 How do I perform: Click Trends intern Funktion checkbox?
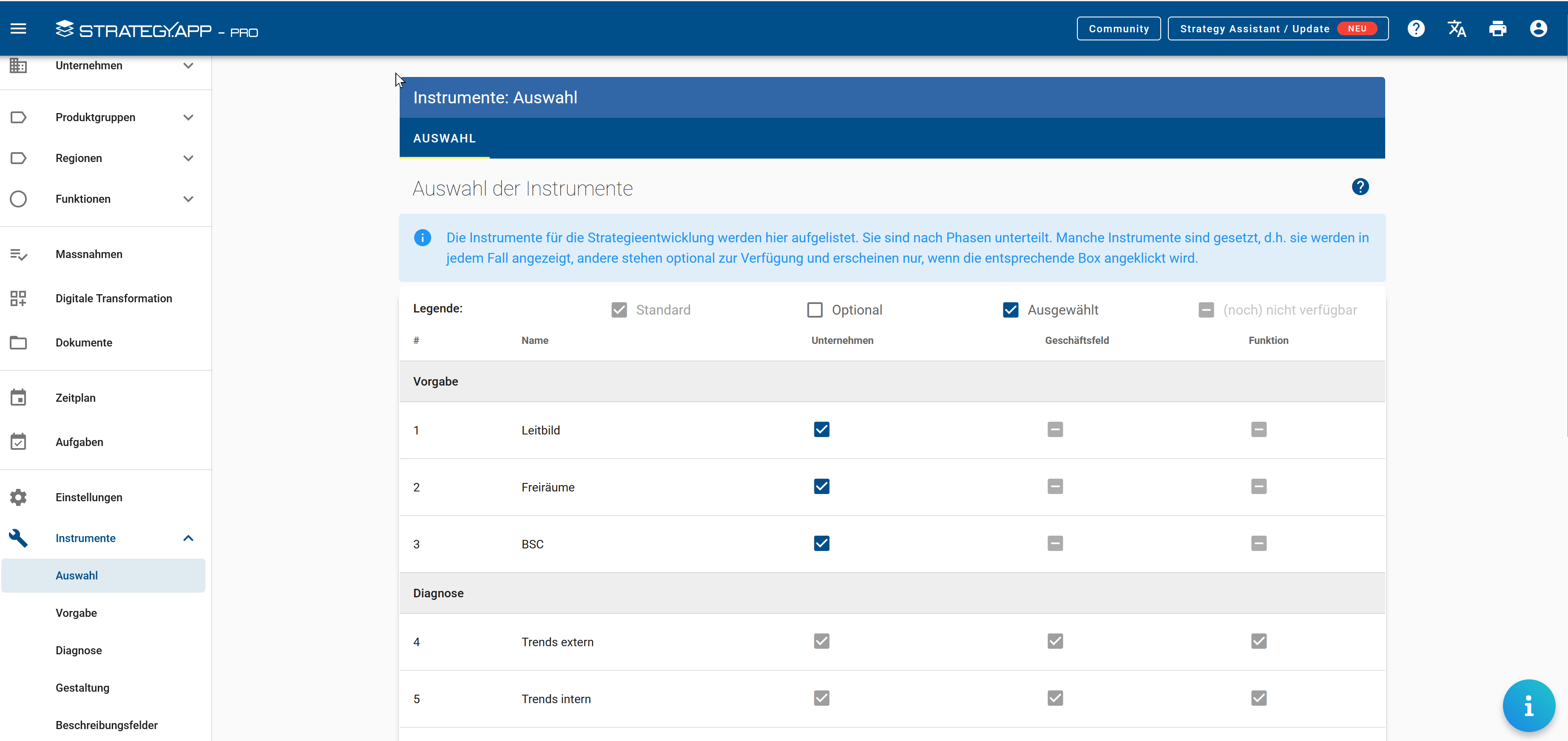[x=1258, y=698]
